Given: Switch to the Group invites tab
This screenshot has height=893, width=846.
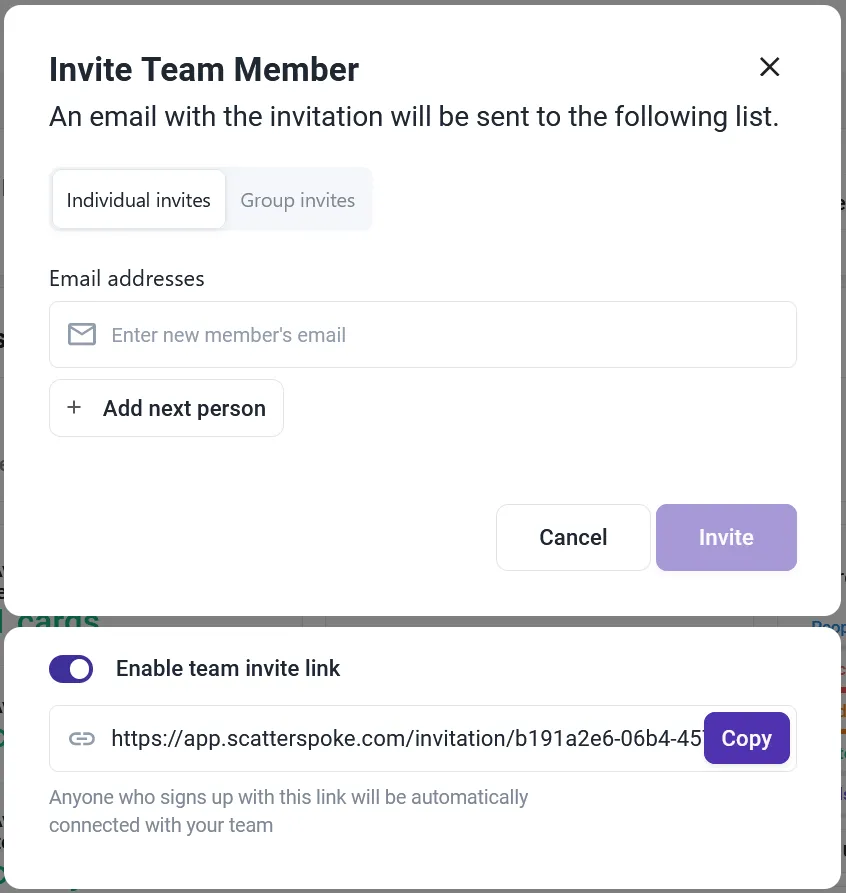Looking at the screenshot, I should [x=297, y=200].
